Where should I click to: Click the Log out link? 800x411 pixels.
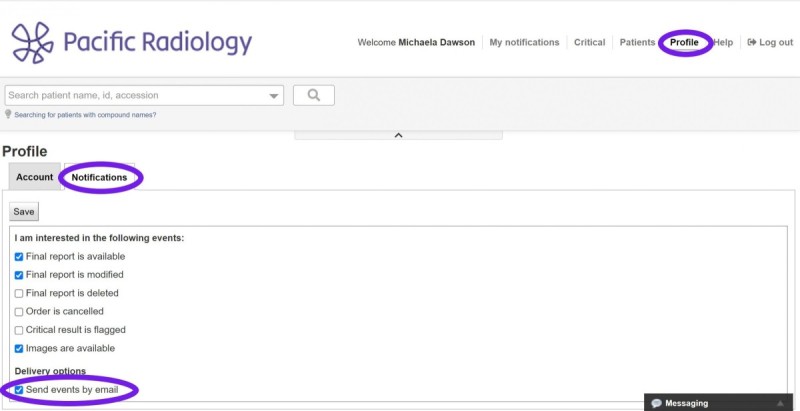tap(770, 42)
